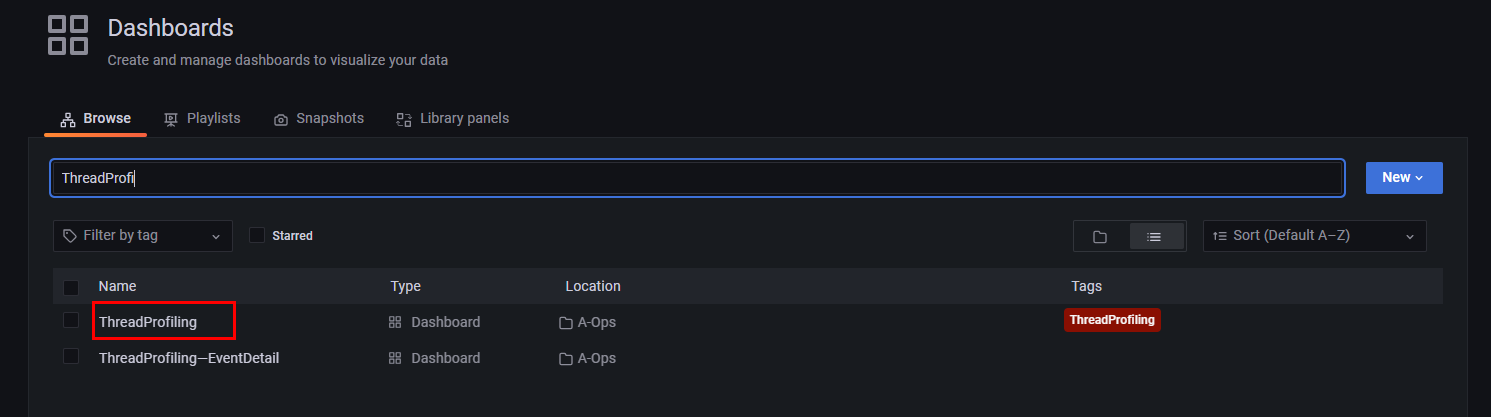Open the ThreadProfiling—EventDetail dashboard
The image size is (1491, 417).
[x=189, y=358]
